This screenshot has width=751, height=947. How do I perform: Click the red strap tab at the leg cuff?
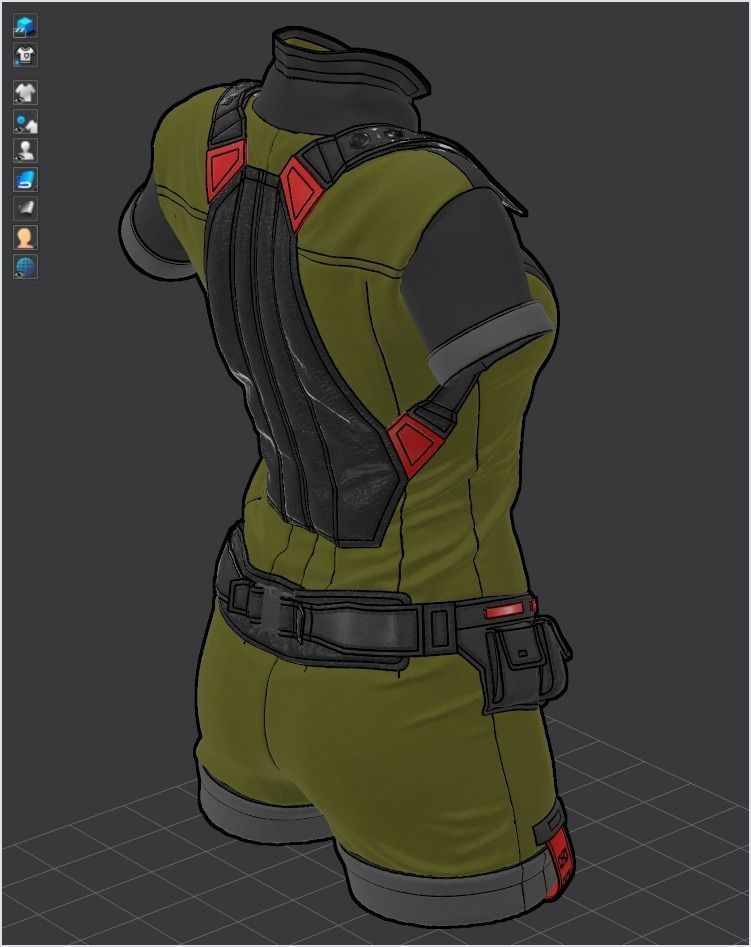(561, 865)
